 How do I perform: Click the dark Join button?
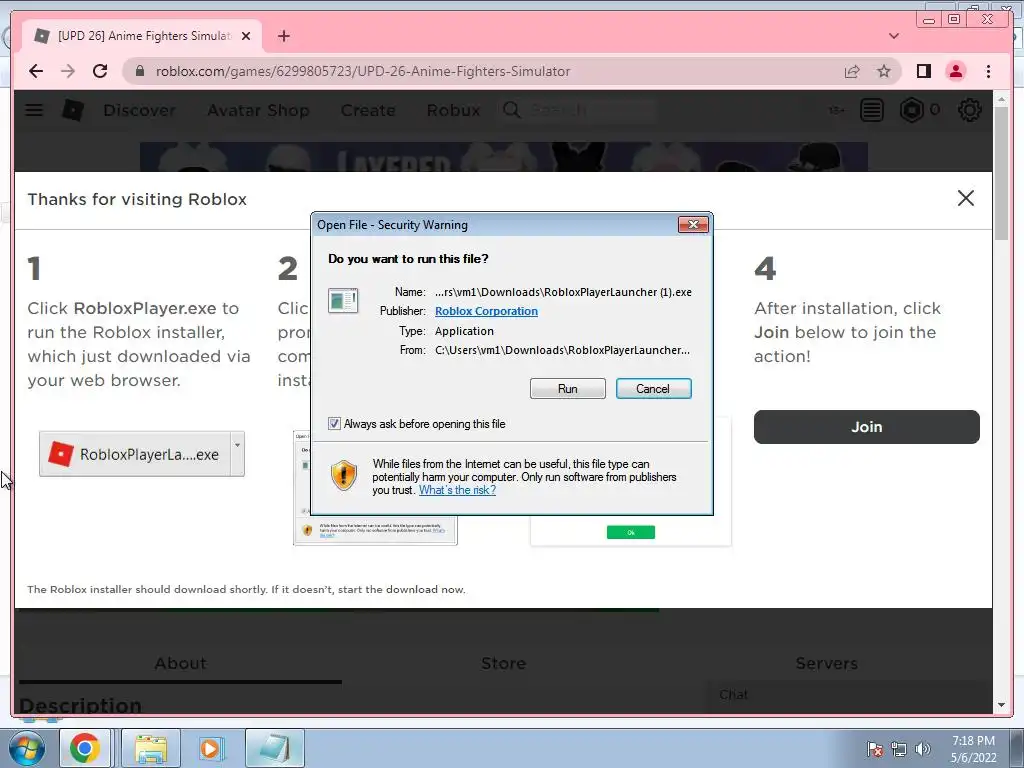coord(866,426)
